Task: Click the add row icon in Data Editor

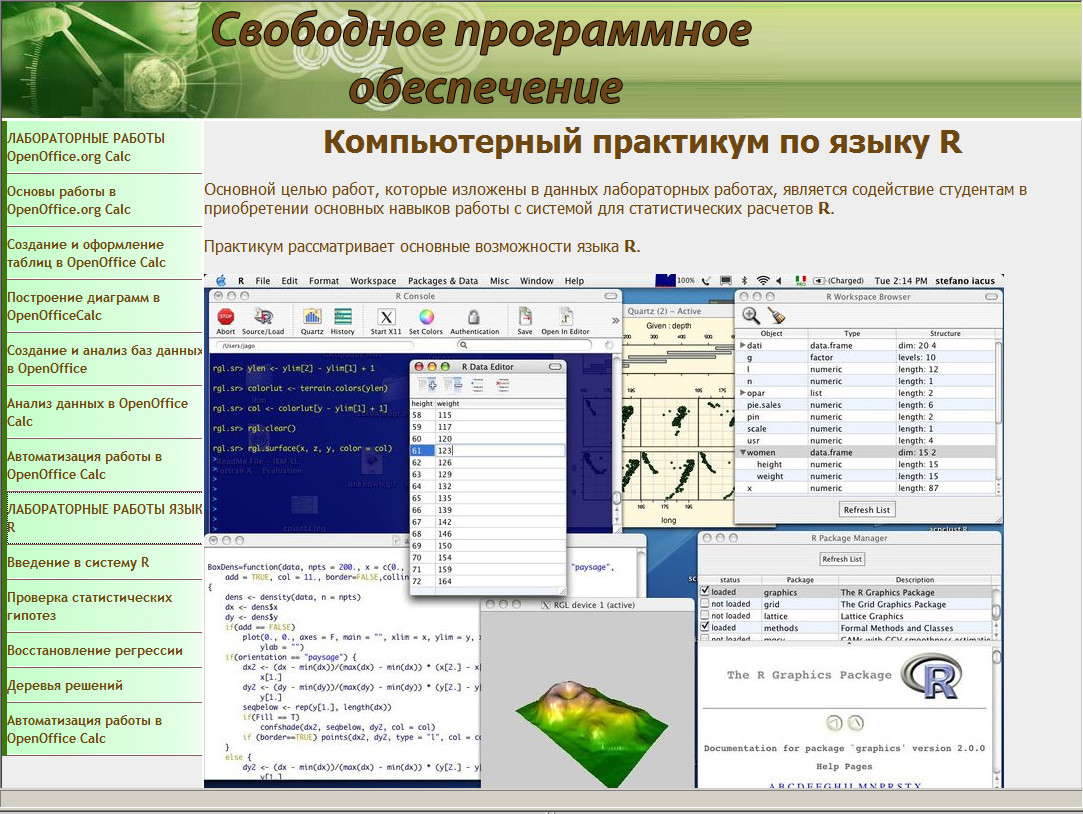Action: [478, 385]
